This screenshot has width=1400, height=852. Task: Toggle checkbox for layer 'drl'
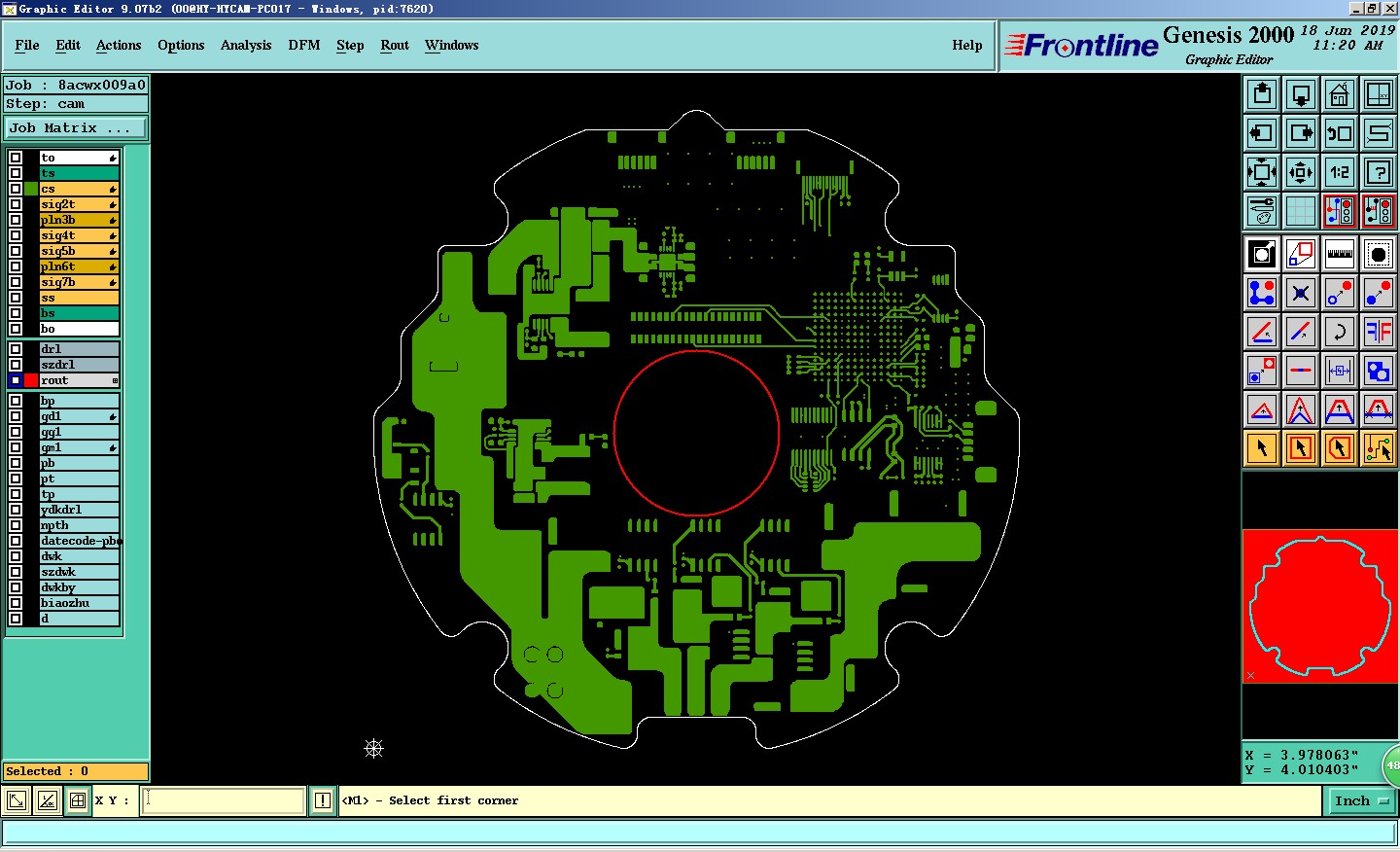coord(16,349)
